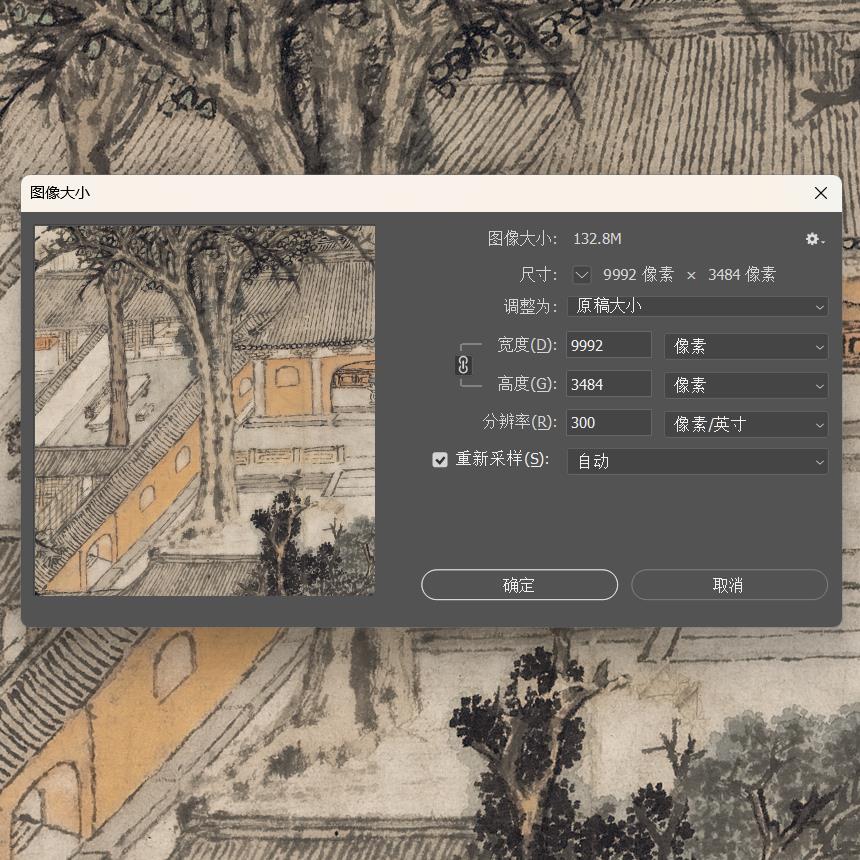Click the 分辨率(R) label
860x860 pixels.
520,422
